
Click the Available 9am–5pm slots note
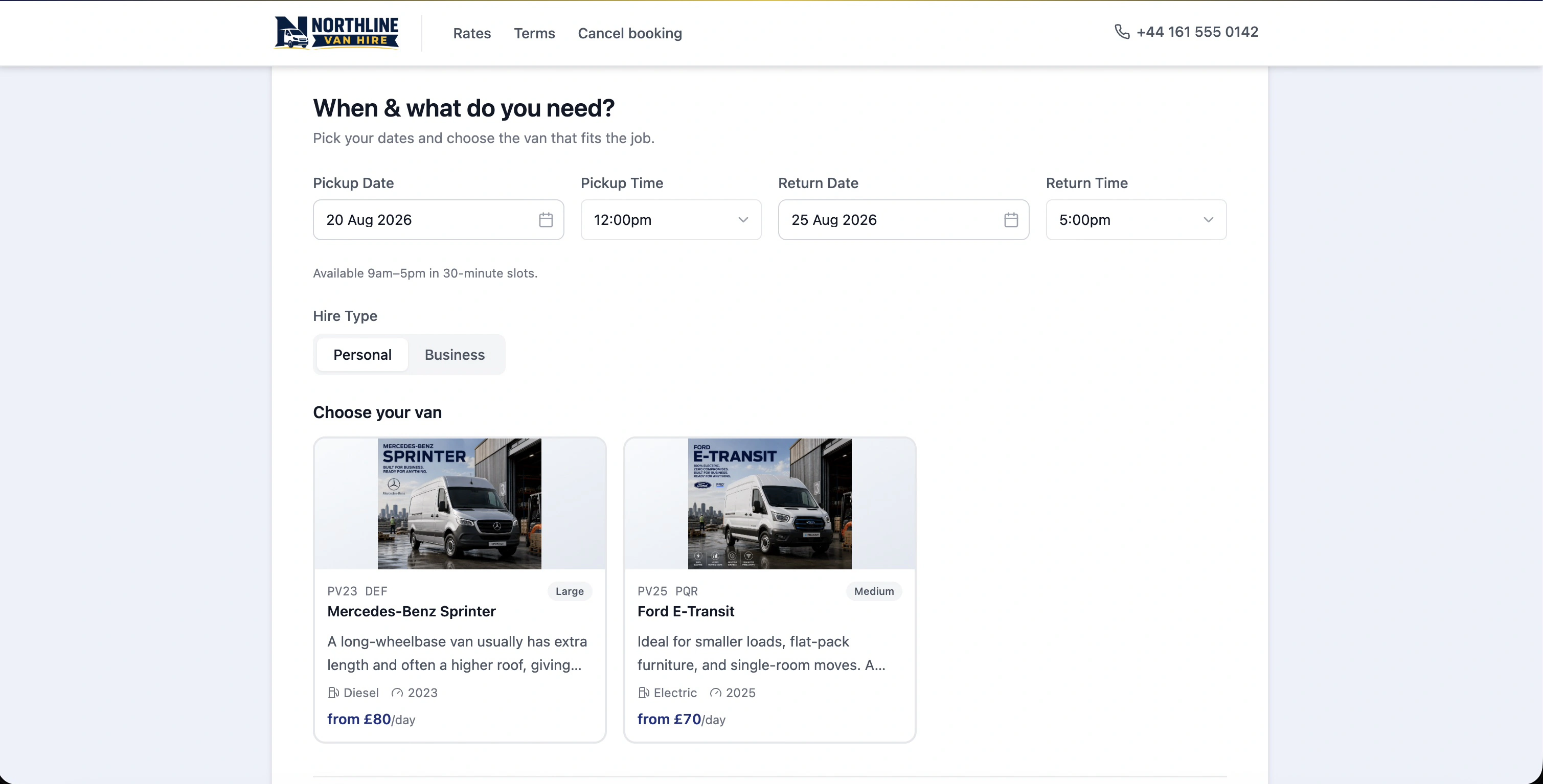coord(425,274)
